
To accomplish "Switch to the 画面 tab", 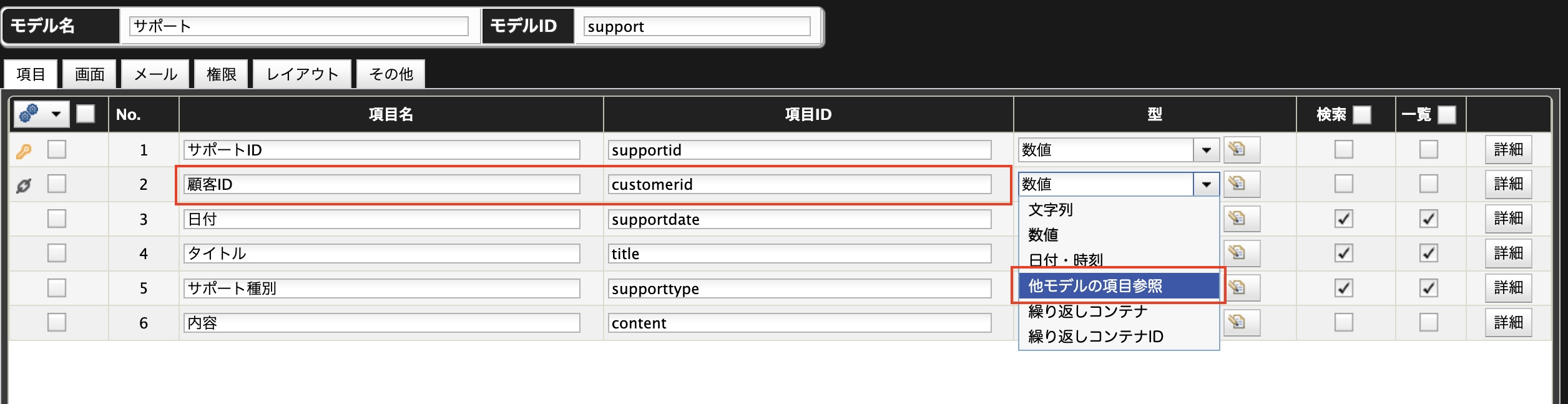I will click(x=90, y=74).
